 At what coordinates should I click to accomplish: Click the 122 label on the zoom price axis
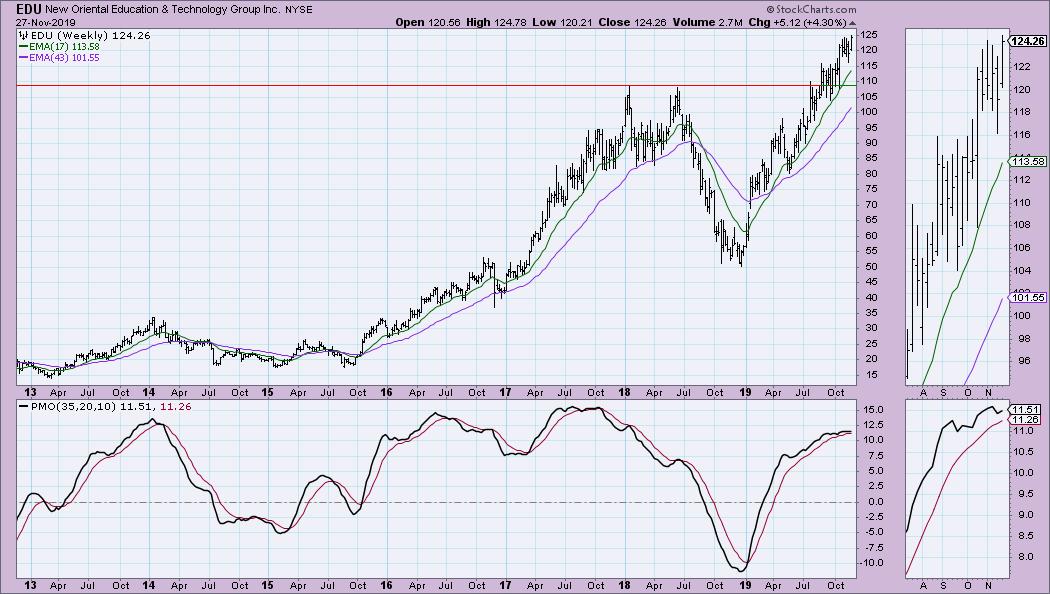click(x=1021, y=66)
